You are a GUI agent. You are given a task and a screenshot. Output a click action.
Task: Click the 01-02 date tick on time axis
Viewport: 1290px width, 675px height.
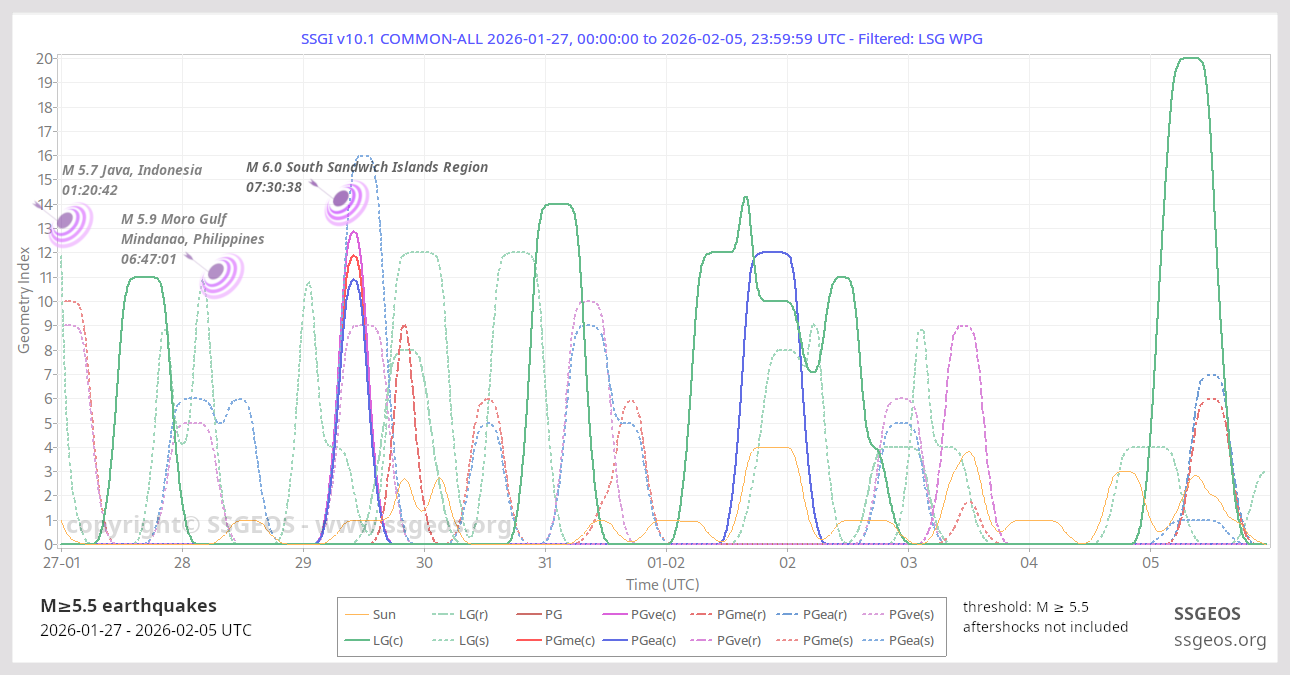(x=666, y=563)
